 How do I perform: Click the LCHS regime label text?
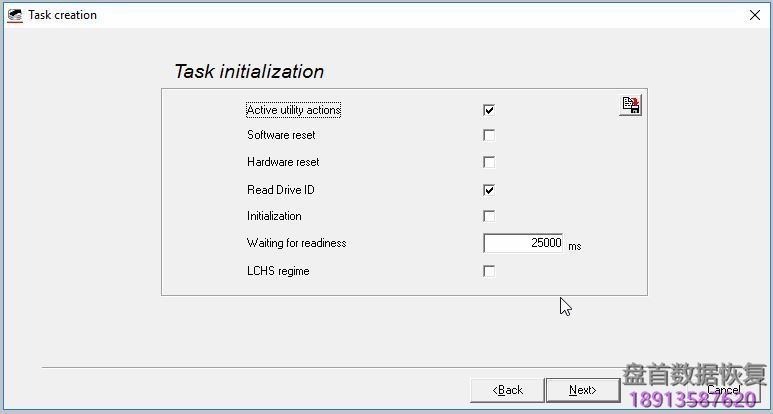click(278, 271)
